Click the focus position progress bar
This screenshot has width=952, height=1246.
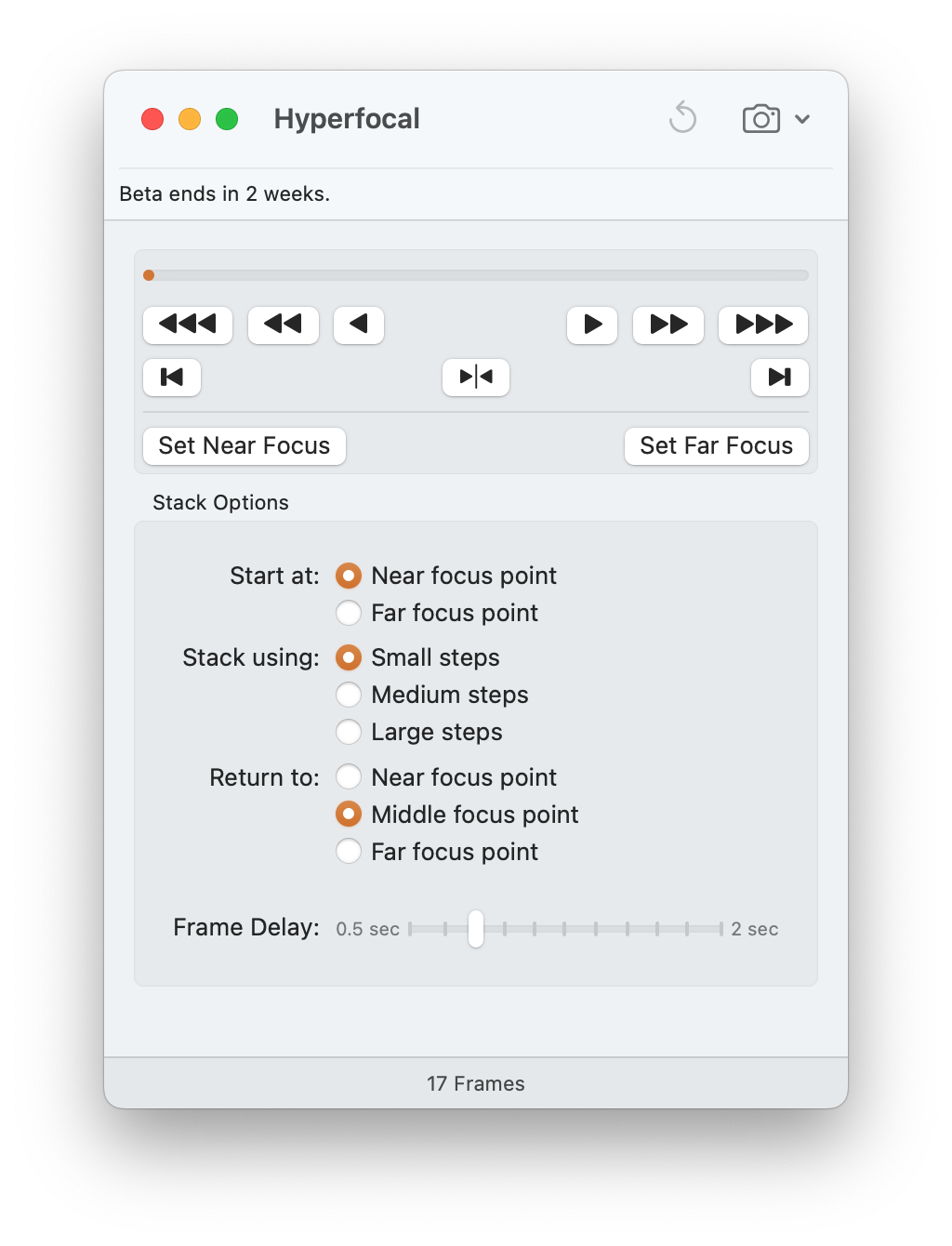(476, 275)
